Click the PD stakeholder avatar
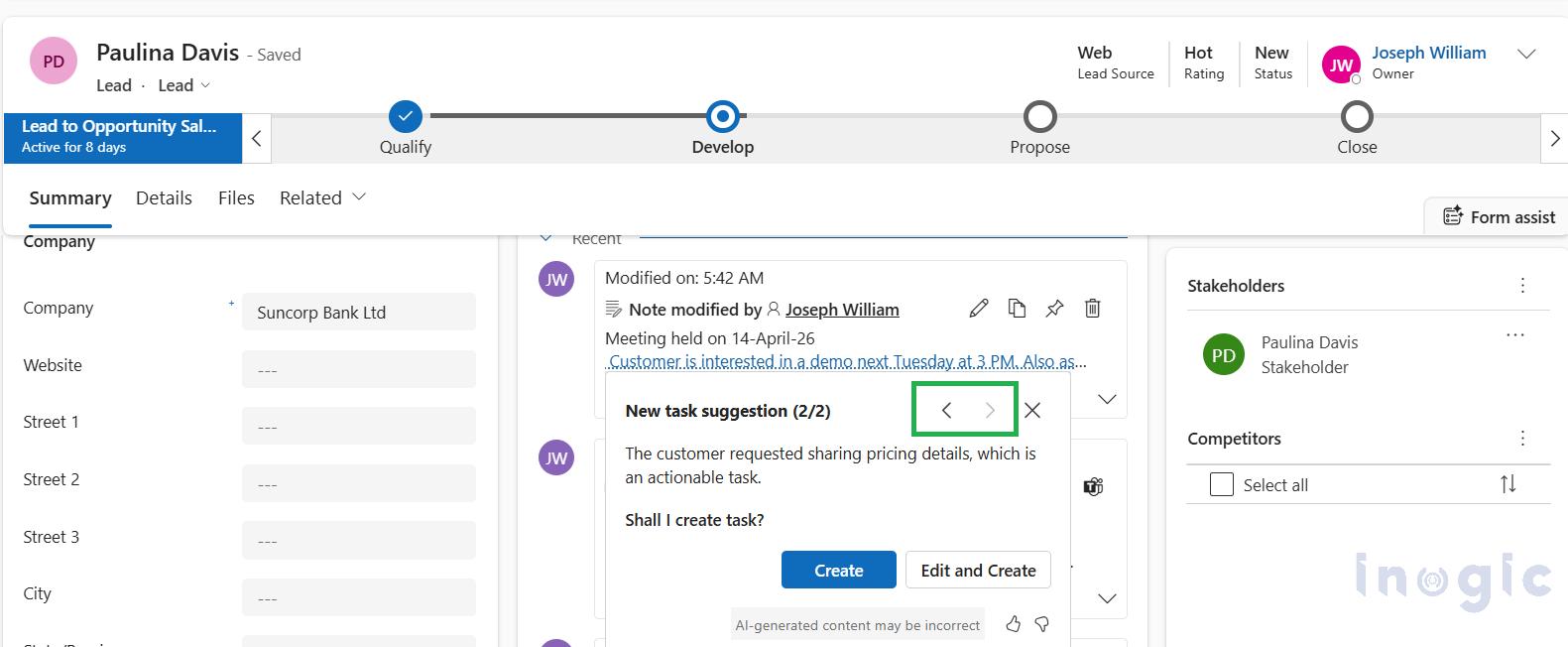1568x647 pixels. tap(1224, 354)
